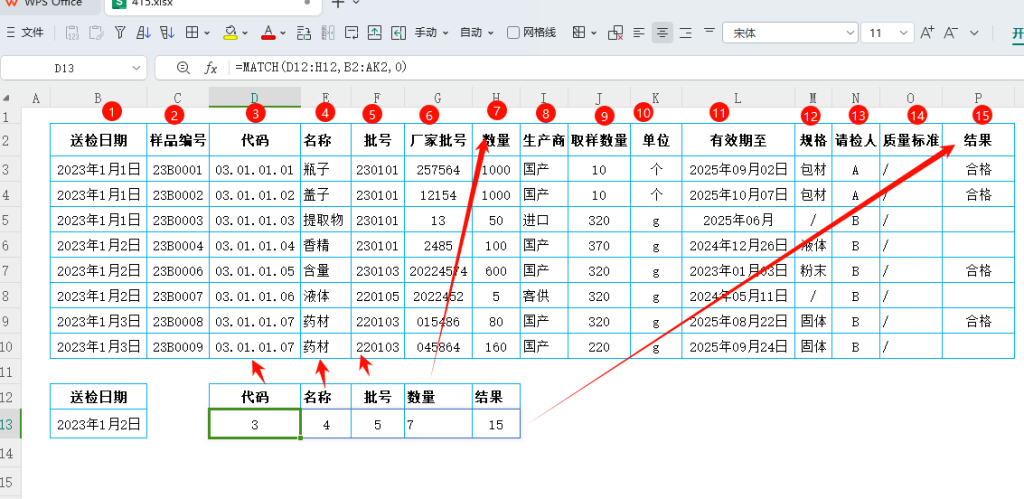Click the freeze panes icon

[x=579, y=33]
